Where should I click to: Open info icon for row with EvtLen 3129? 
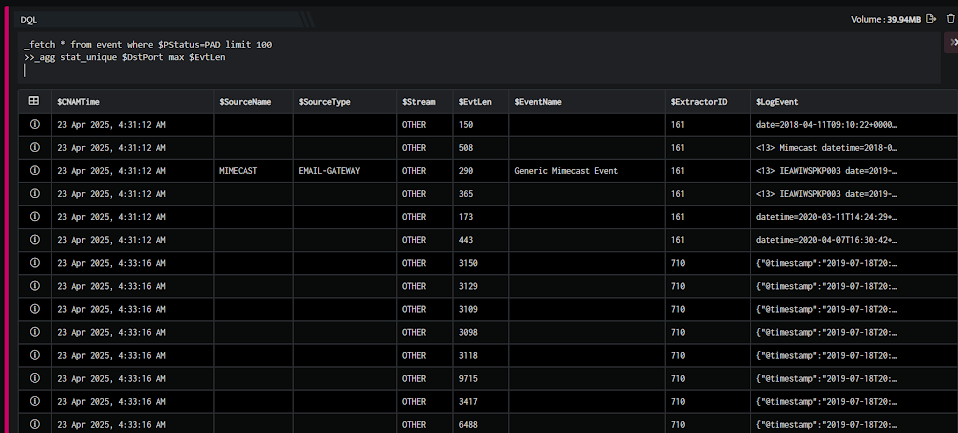pos(35,286)
